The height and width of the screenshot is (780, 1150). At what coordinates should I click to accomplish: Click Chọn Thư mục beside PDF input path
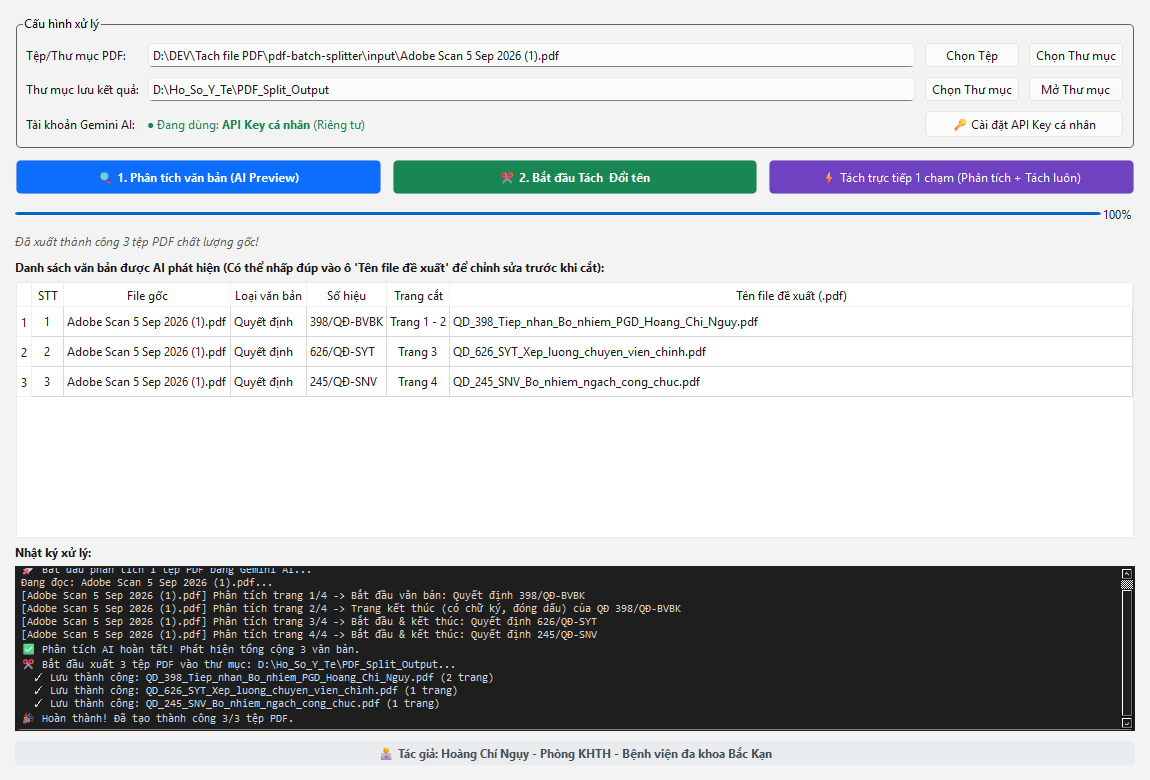pos(1076,56)
